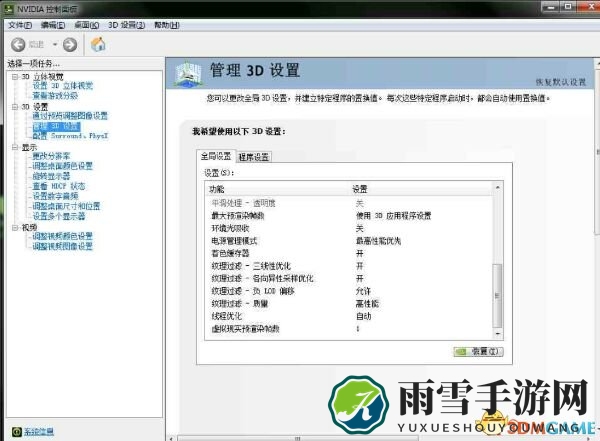Select the 线程优化 setting row
This screenshot has height=441, width=600.
pyautogui.click(x=349, y=316)
